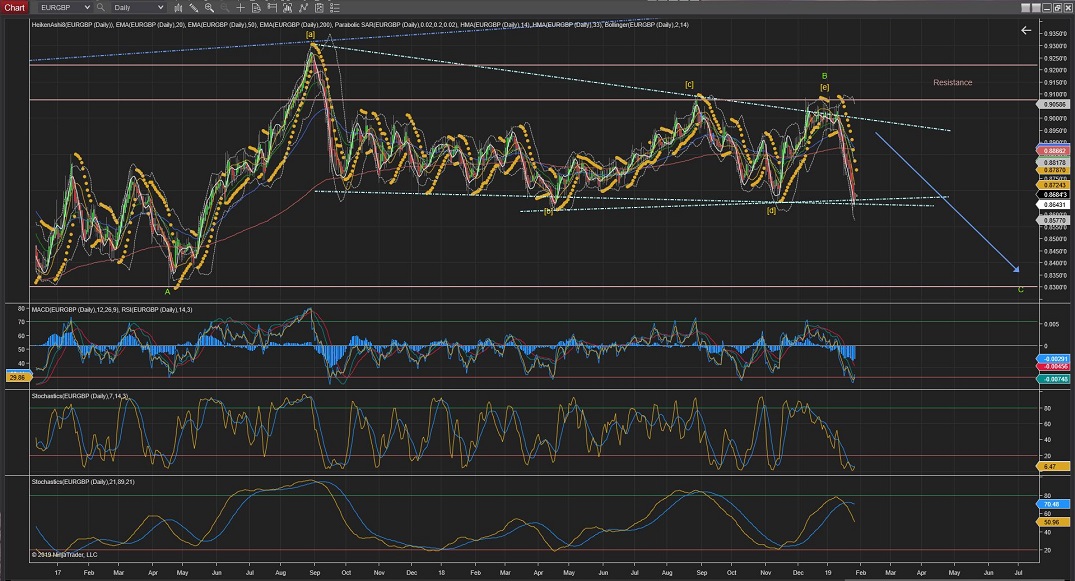Select the Stochastics 21,89,21 panel label
This screenshot has height=581, width=1075.
83,482
